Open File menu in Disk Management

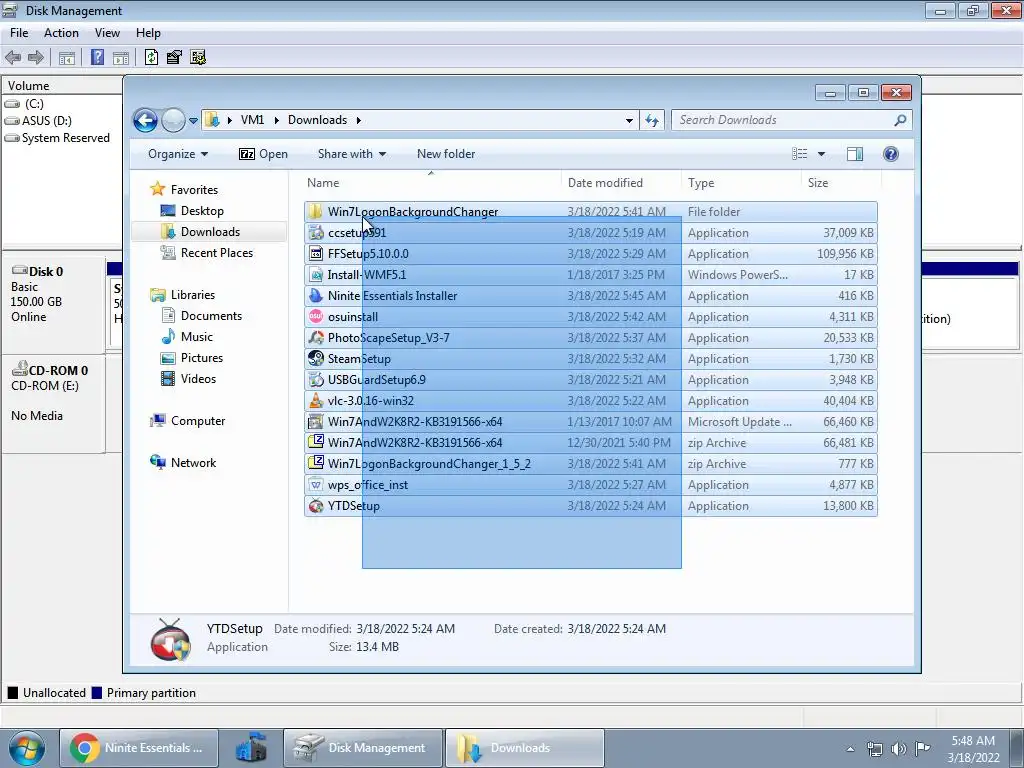(x=19, y=33)
